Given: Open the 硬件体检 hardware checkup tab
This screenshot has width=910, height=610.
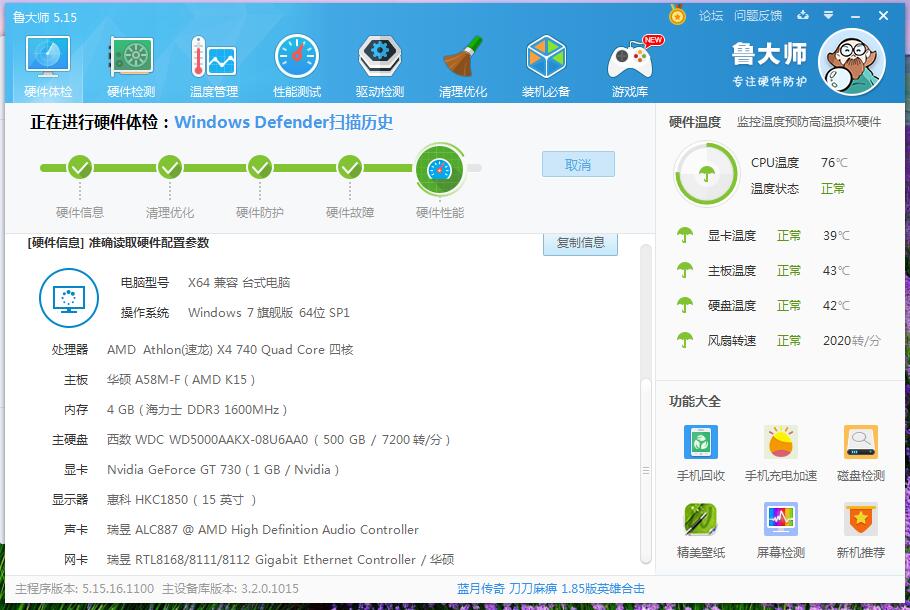Looking at the screenshot, I should click(48, 67).
